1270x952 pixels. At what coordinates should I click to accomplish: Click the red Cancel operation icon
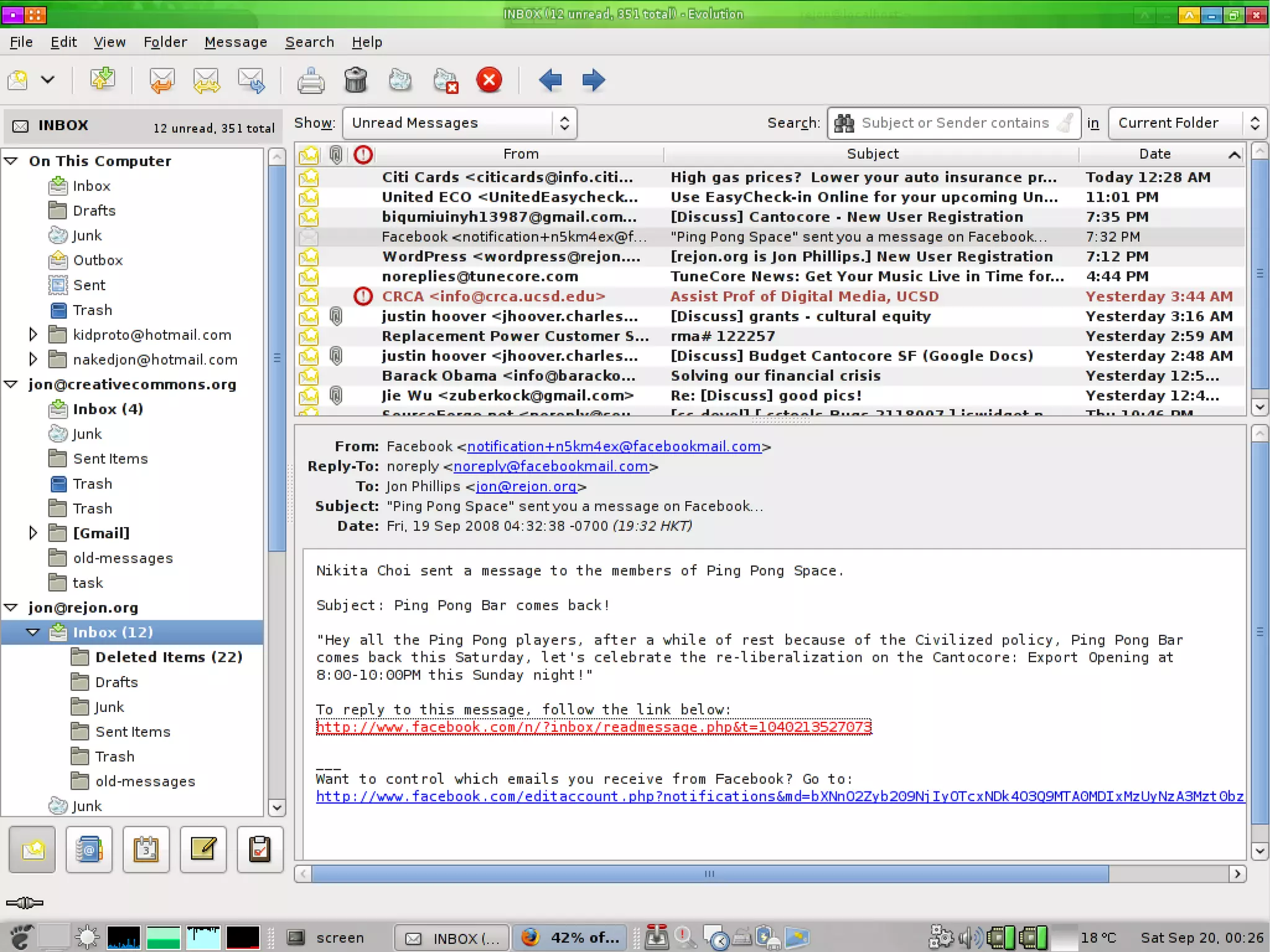(489, 80)
